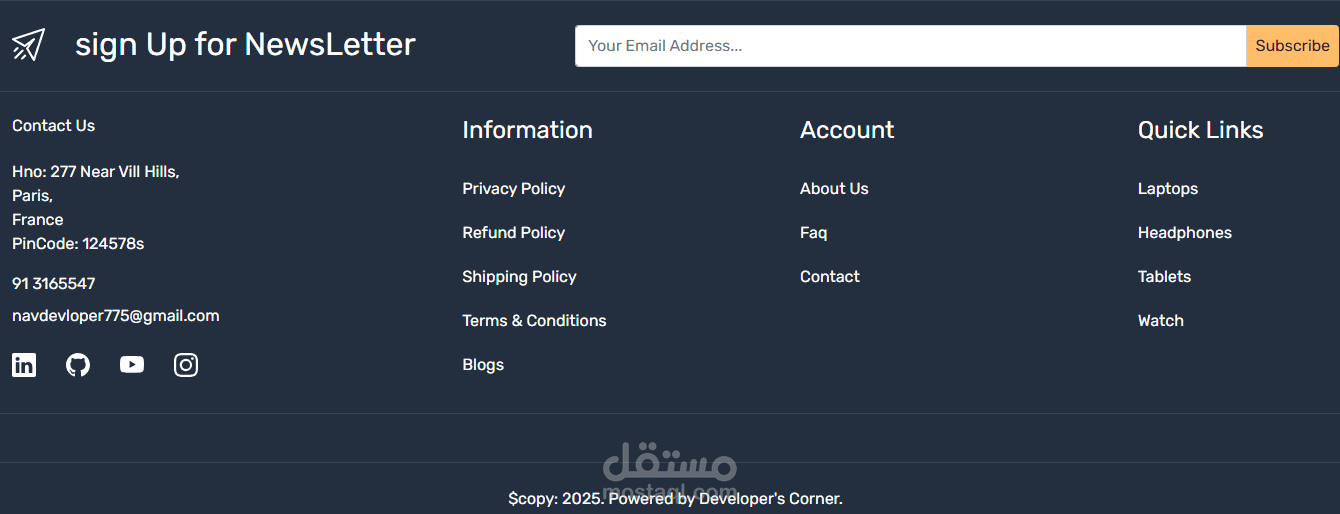
Task: Visit the GitHub profile icon
Action: click(x=78, y=365)
